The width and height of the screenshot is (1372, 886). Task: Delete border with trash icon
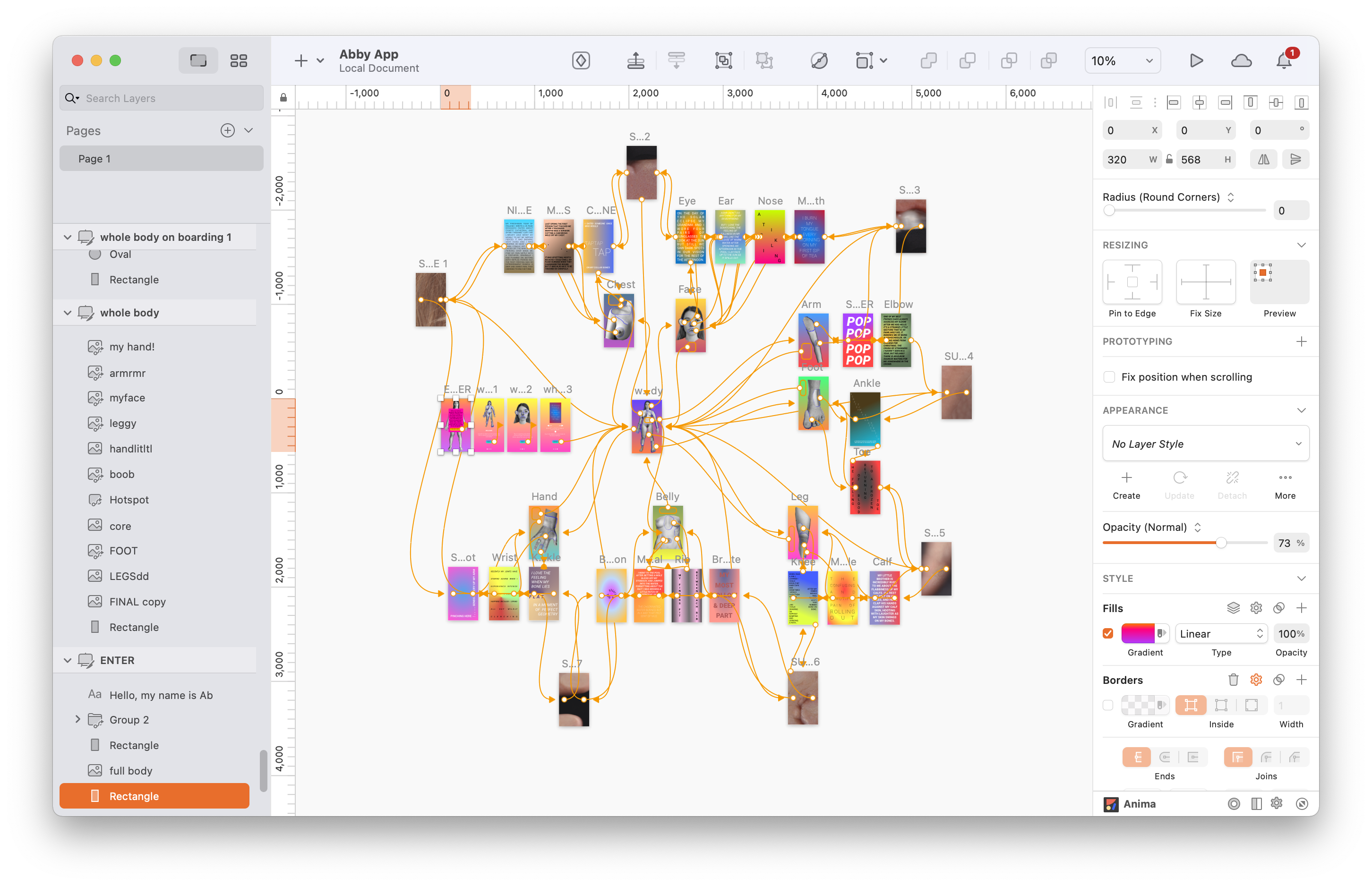click(x=1233, y=680)
